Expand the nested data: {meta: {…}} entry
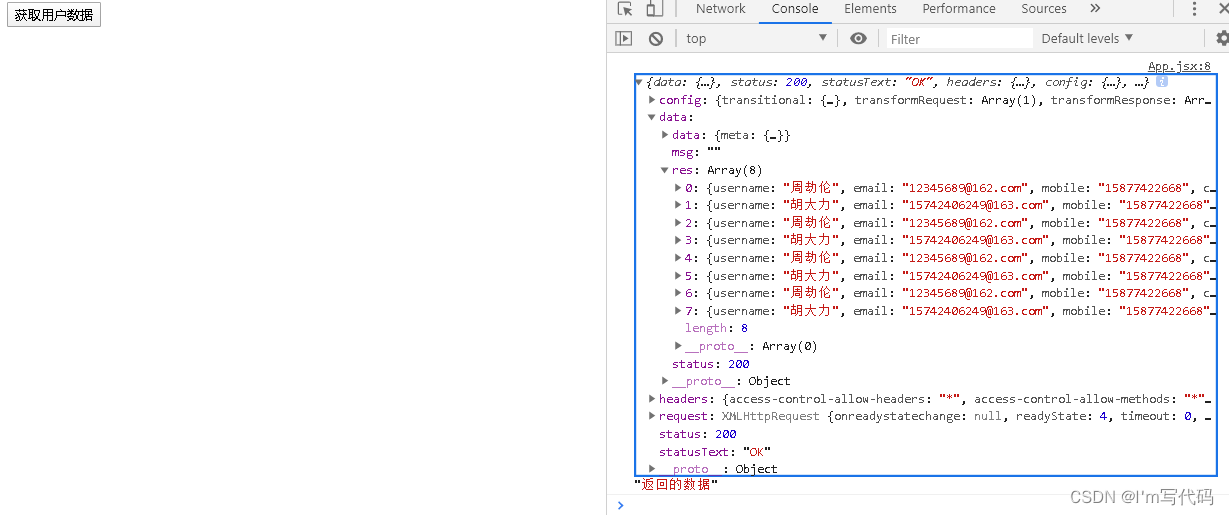1229x515 pixels. (665, 135)
